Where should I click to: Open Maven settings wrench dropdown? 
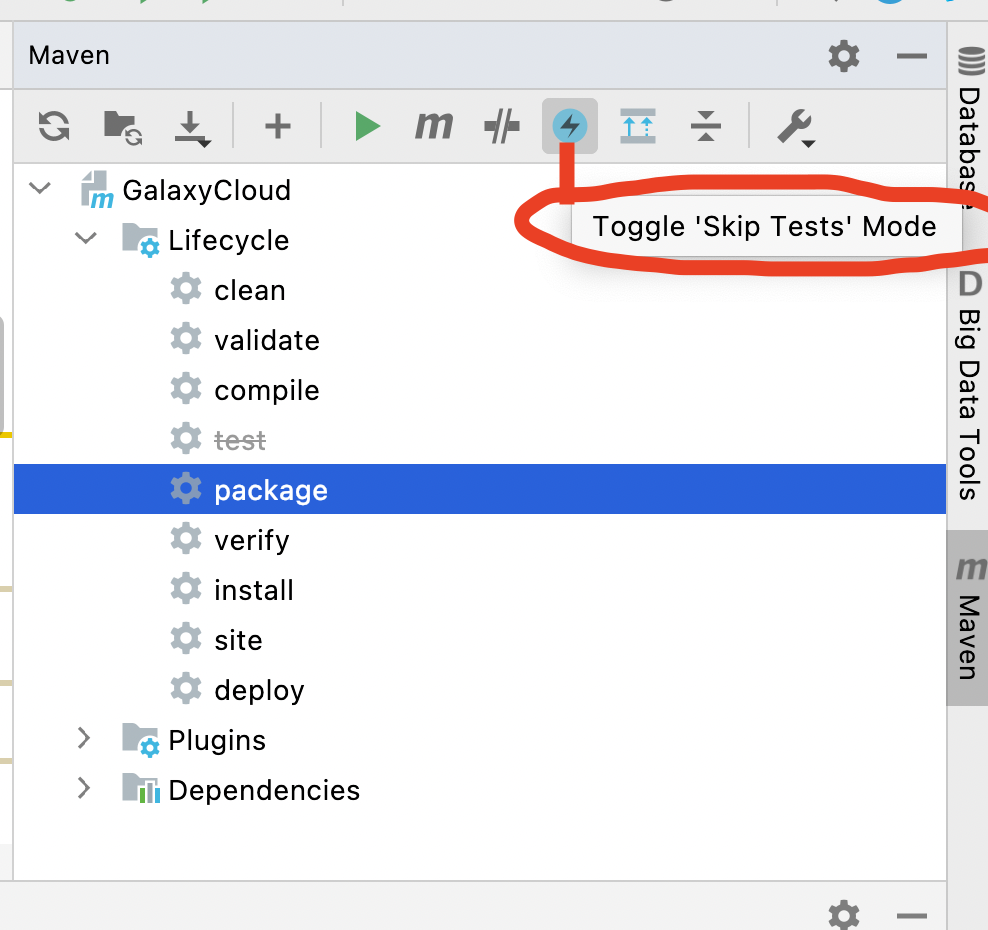(x=796, y=128)
